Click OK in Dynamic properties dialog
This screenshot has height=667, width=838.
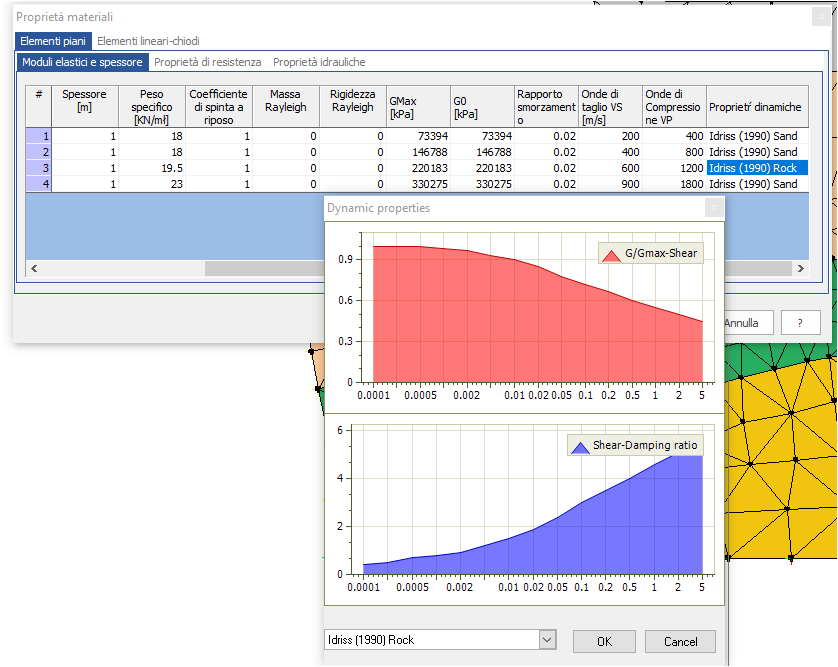click(604, 641)
